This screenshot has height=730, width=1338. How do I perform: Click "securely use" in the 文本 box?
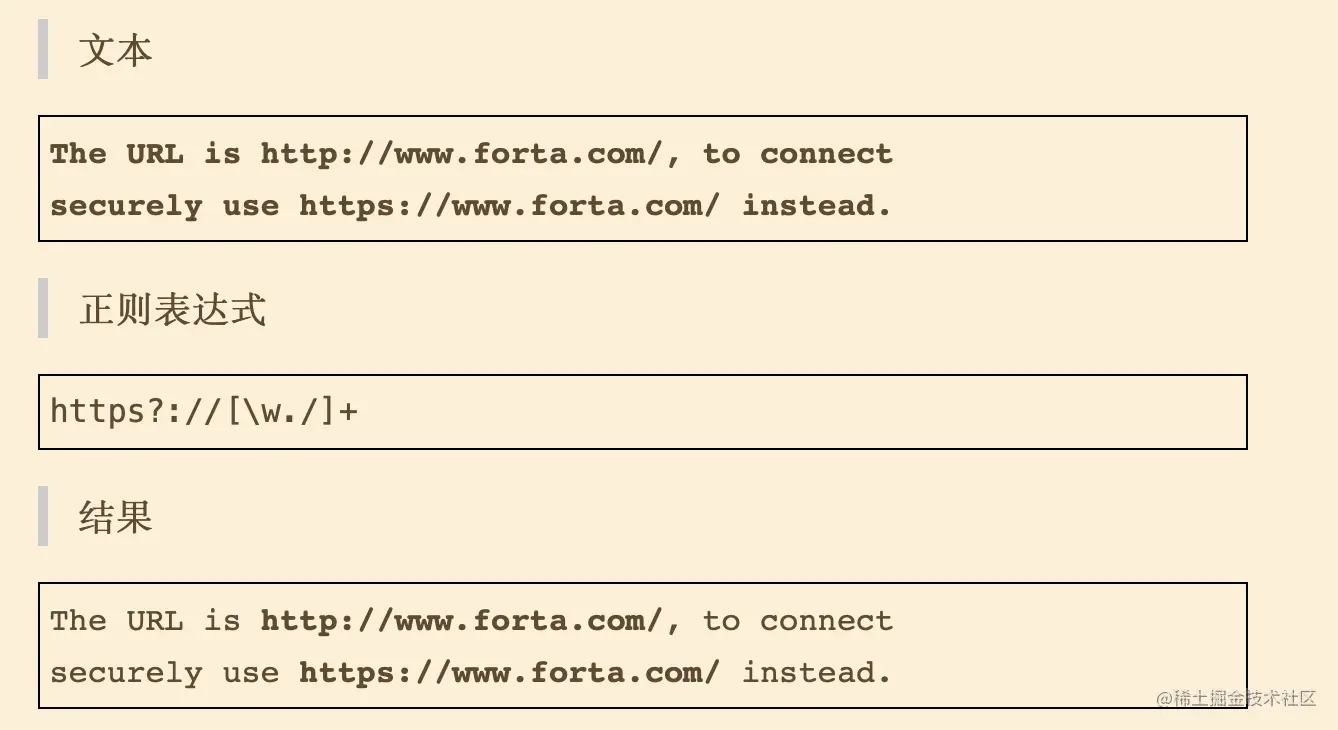coord(164,206)
